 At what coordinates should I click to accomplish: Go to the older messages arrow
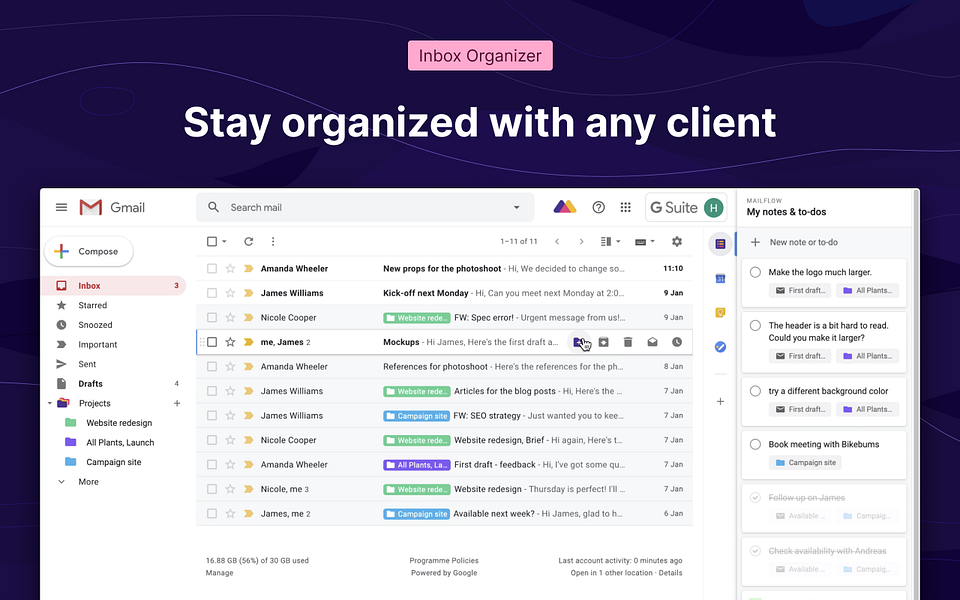point(581,242)
